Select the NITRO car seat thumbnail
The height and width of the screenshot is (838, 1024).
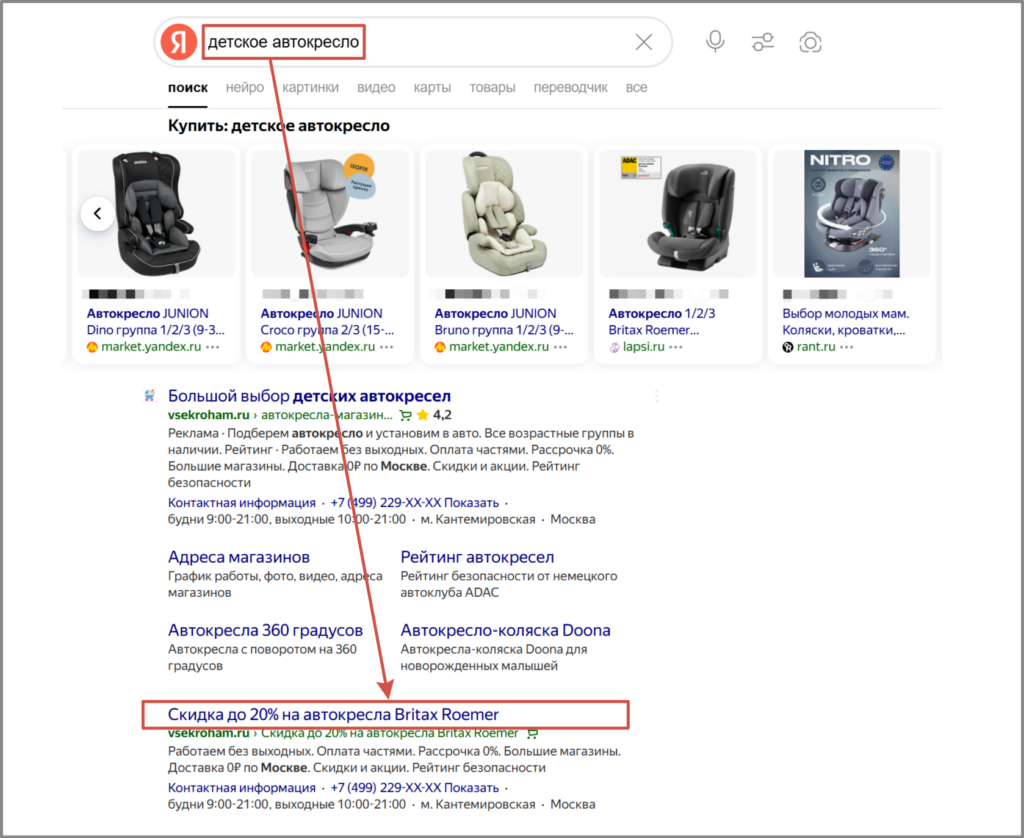click(851, 213)
